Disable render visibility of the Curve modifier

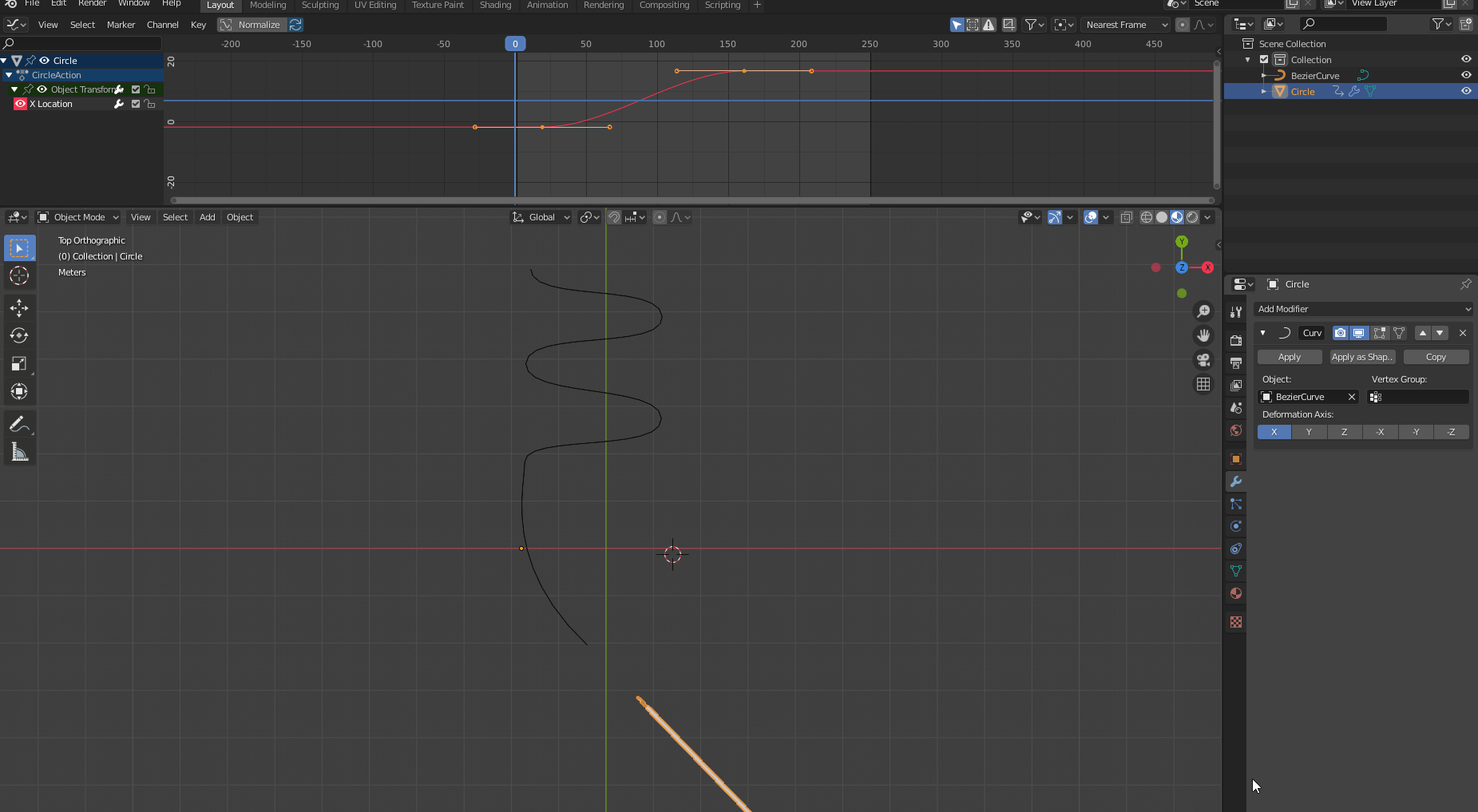pyautogui.click(x=1341, y=333)
